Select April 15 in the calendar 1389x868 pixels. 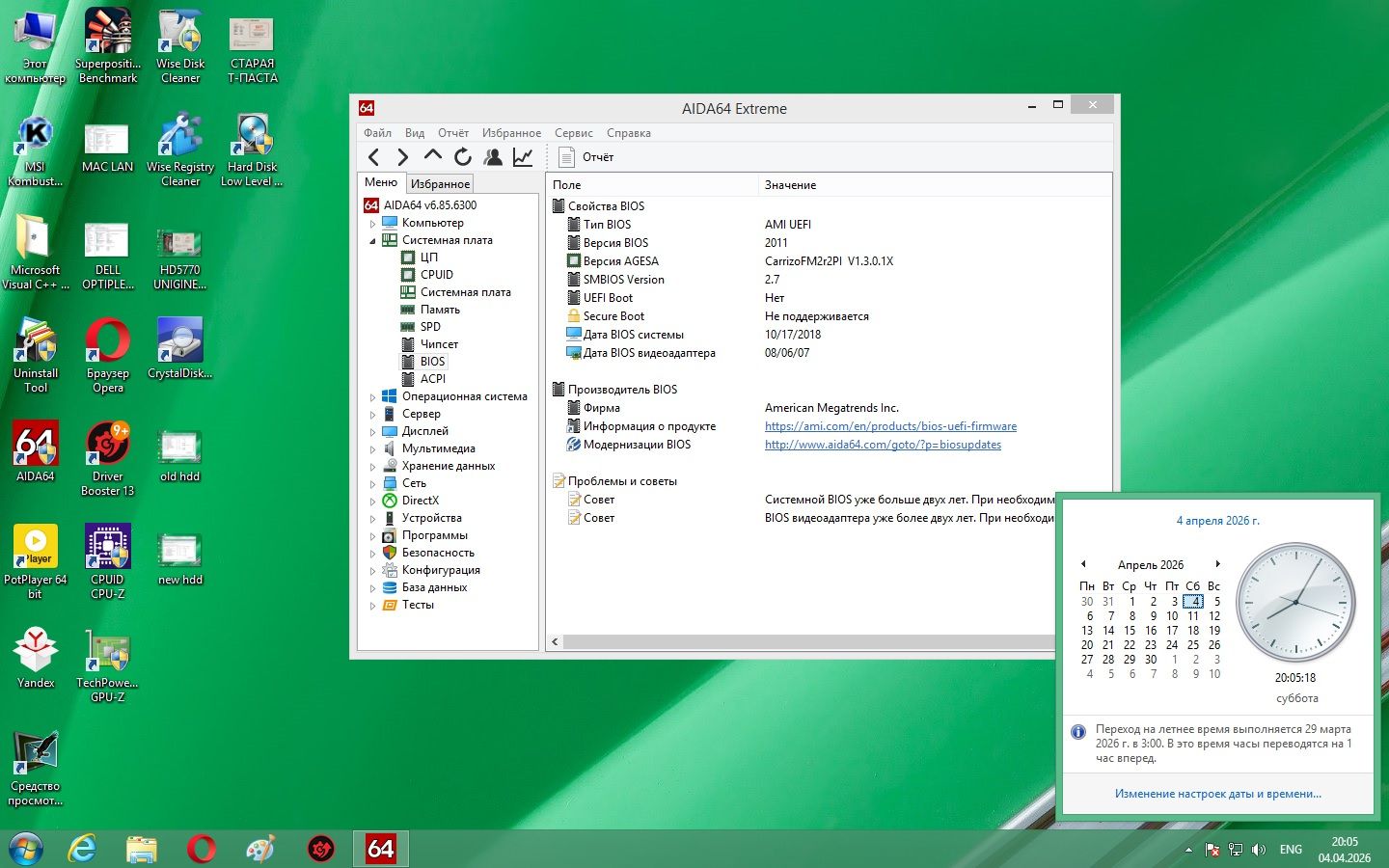click(x=1130, y=631)
